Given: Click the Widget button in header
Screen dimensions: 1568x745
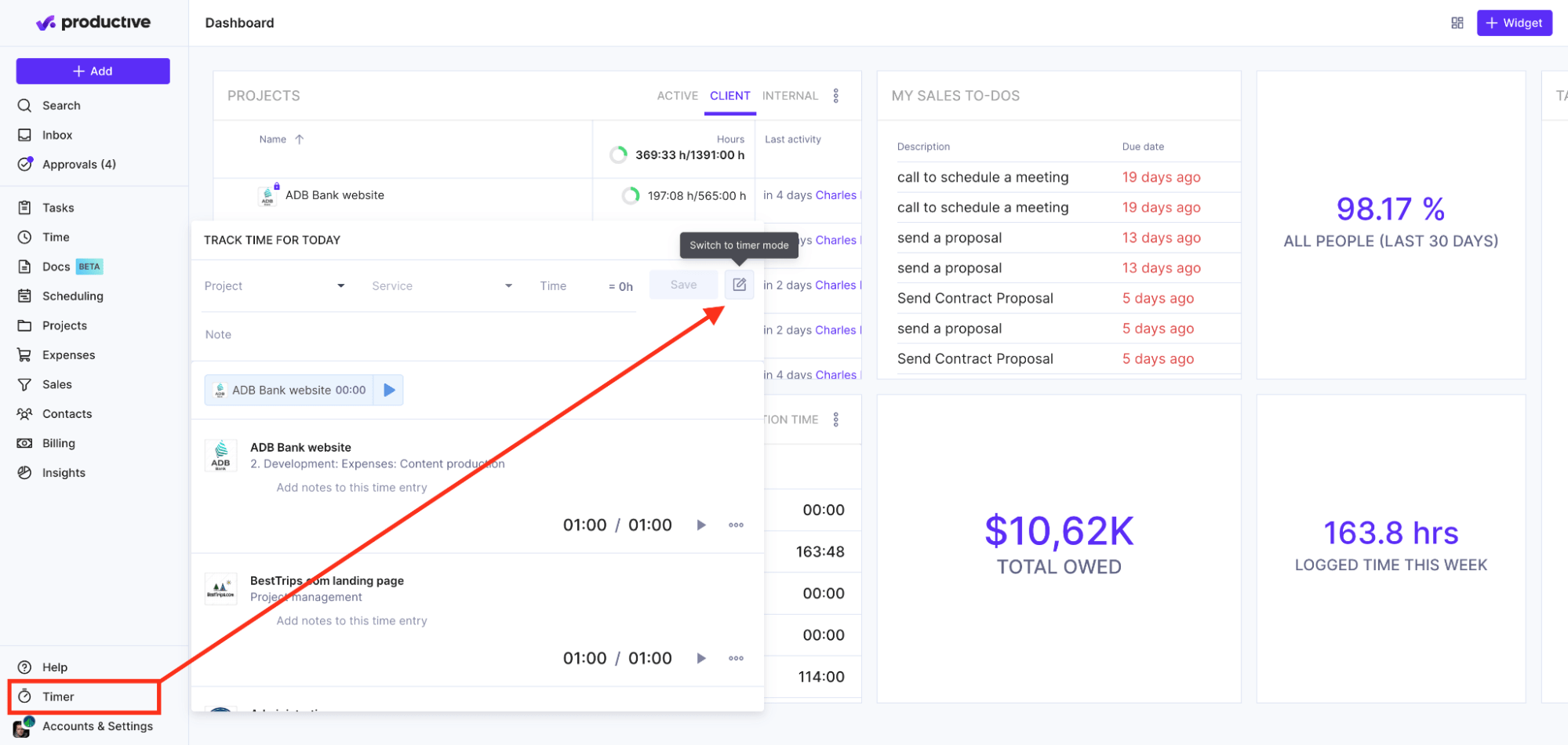Looking at the screenshot, I should click(1514, 23).
